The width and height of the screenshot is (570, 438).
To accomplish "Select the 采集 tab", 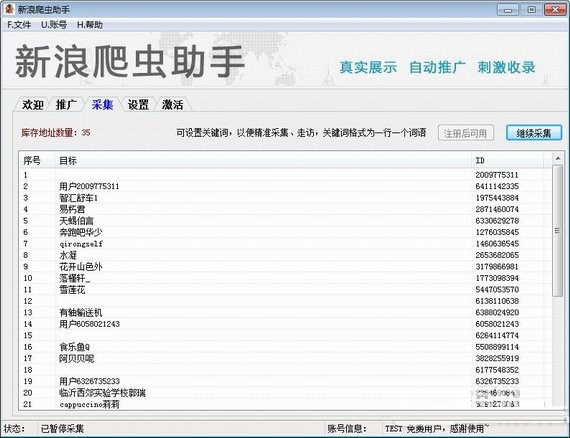I will click(103, 105).
